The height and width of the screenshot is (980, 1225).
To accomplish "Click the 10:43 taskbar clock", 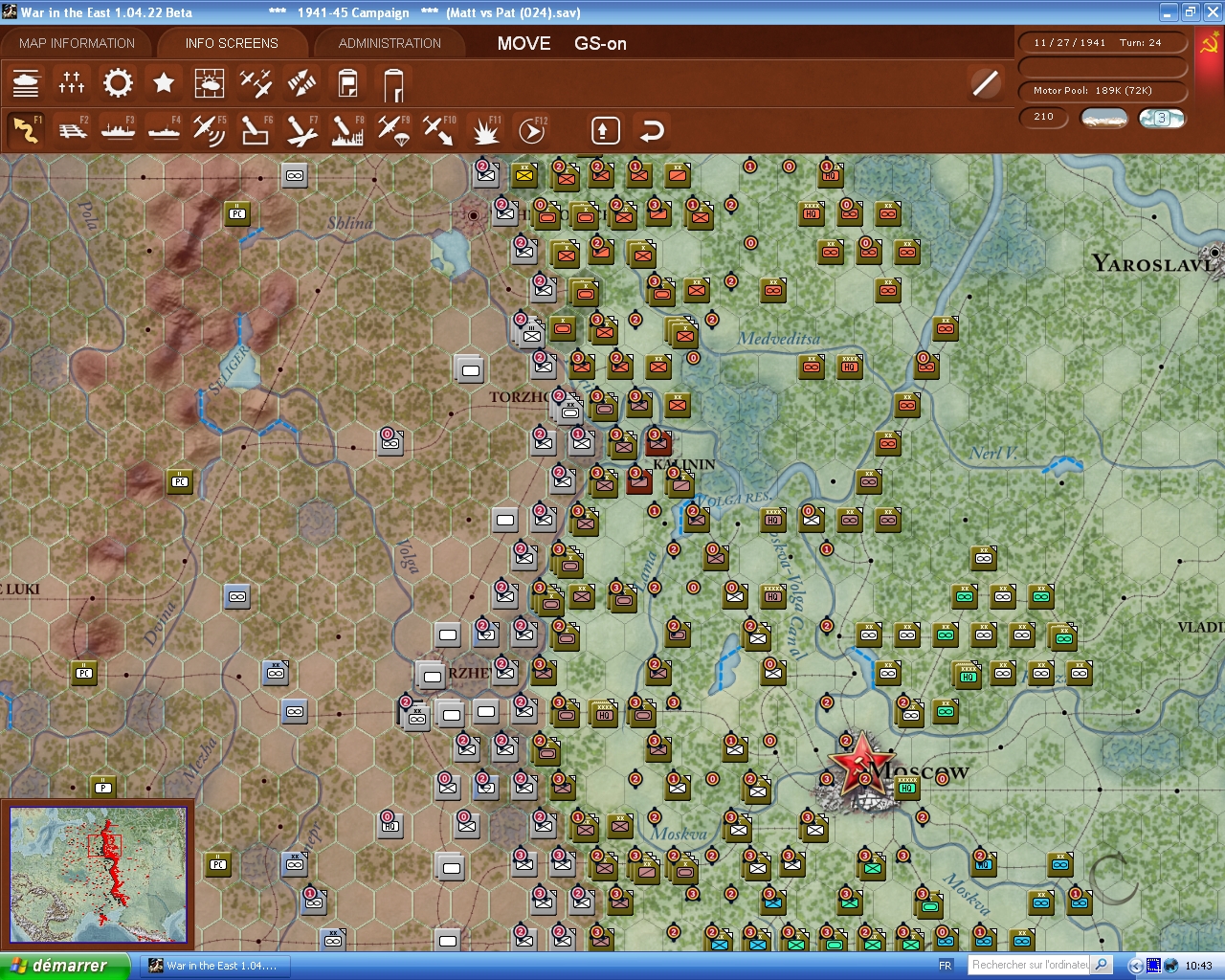I will tap(1198, 966).
